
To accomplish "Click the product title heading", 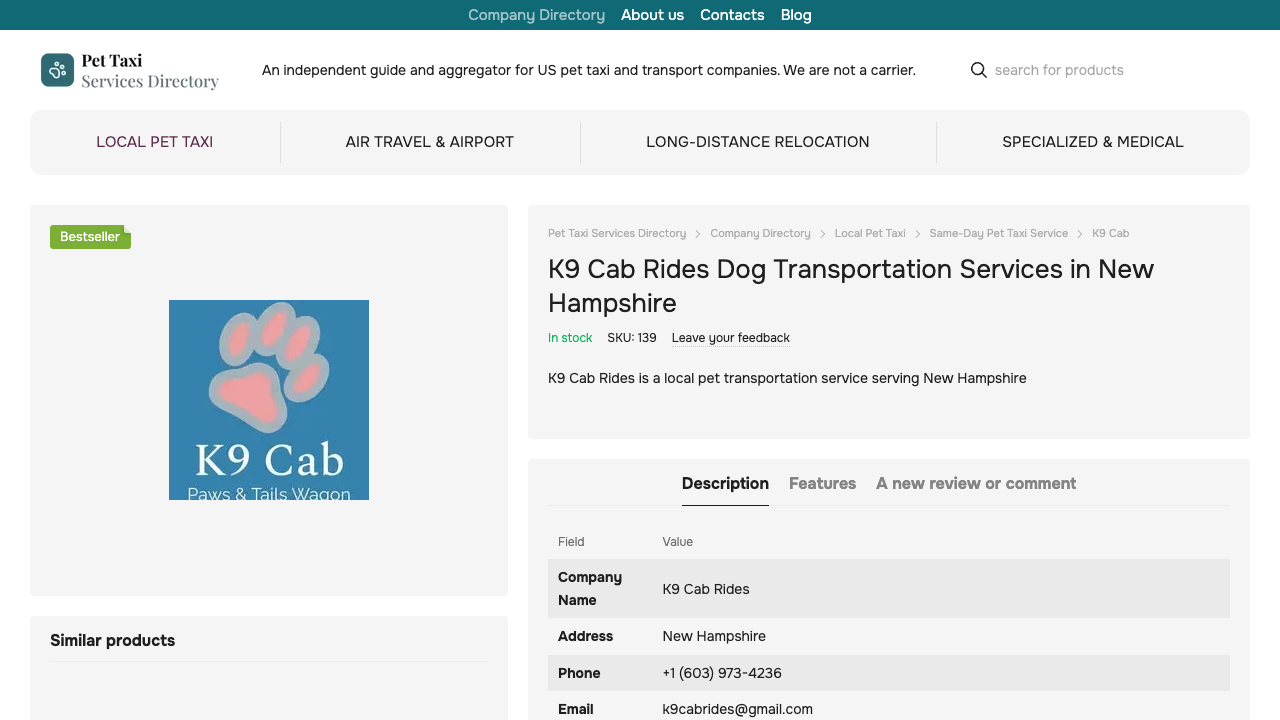I will coord(851,286).
